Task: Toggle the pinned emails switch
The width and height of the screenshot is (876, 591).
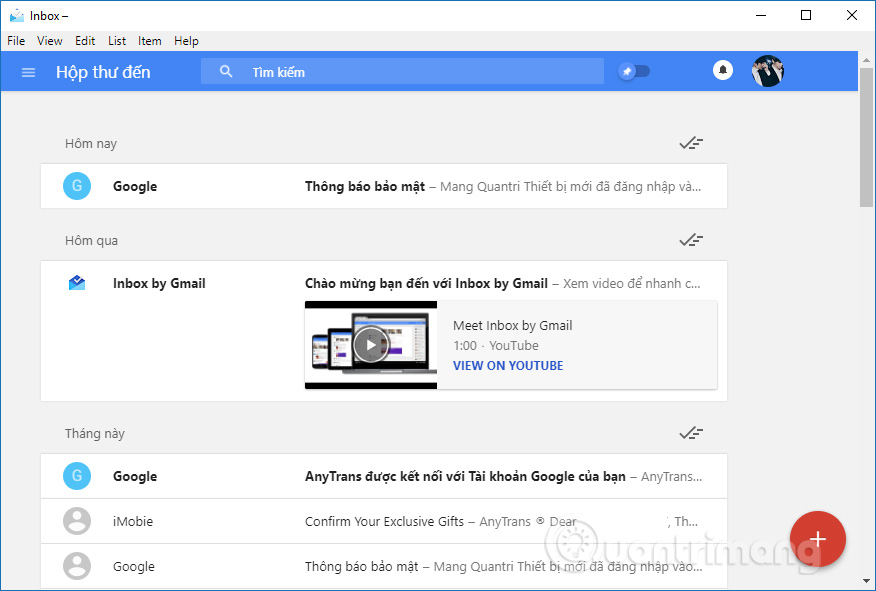Action: (x=635, y=71)
